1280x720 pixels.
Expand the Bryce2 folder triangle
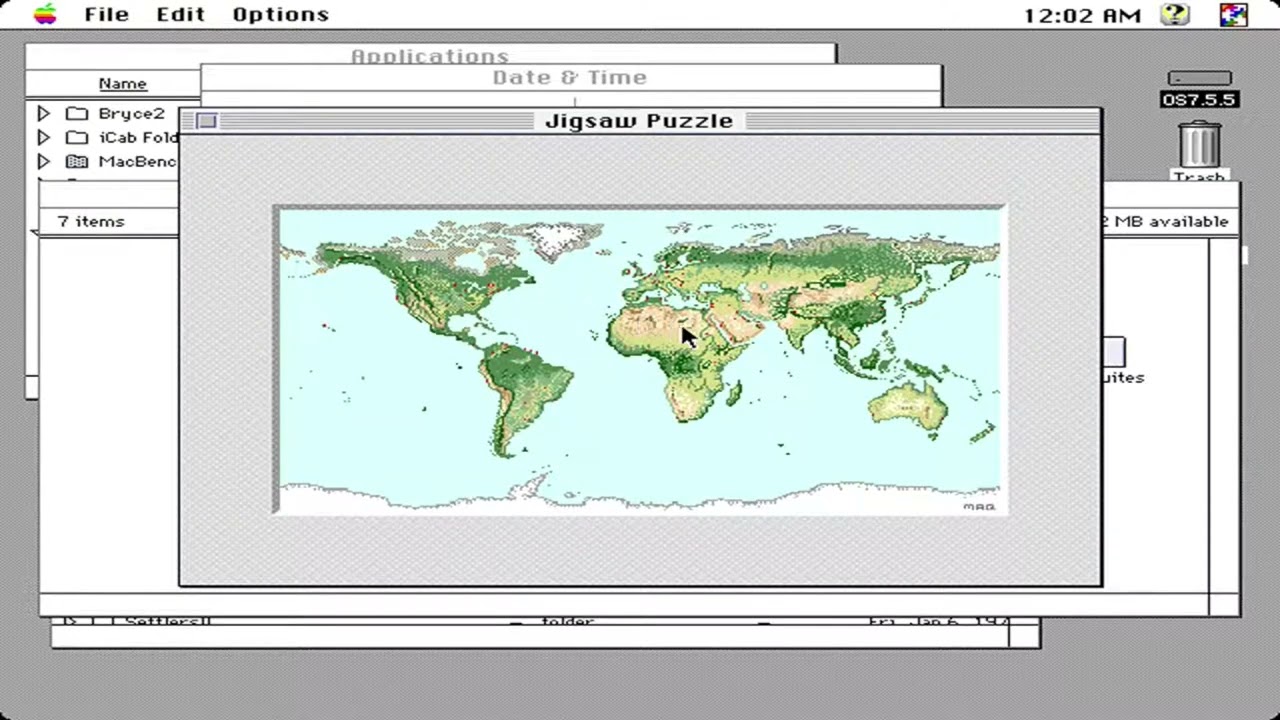(x=43, y=113)
